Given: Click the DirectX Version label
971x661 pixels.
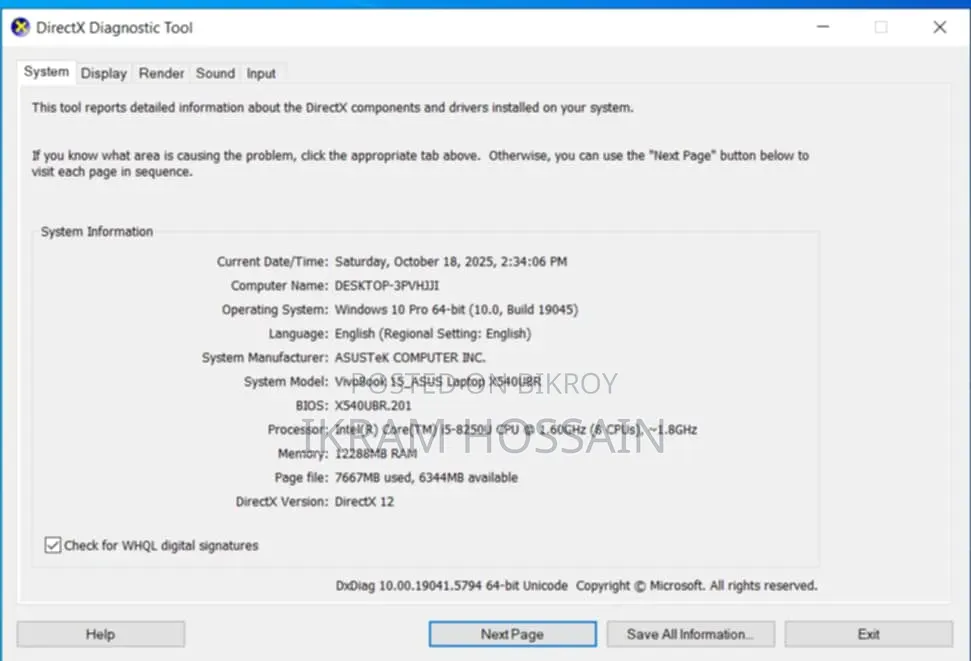Looking at the screenshot, I should 282,501.
